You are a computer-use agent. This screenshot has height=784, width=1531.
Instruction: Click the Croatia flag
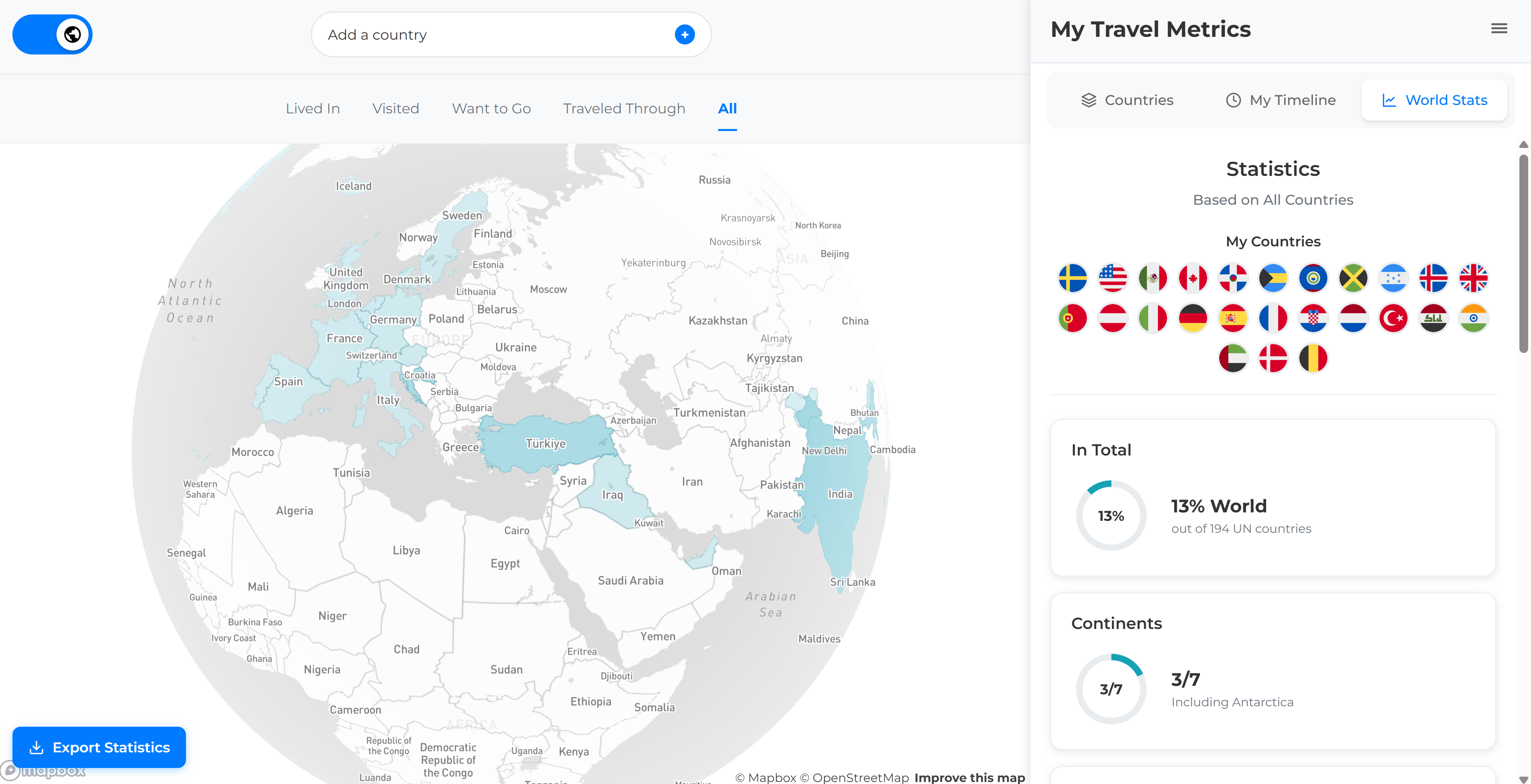(1313, 318)
